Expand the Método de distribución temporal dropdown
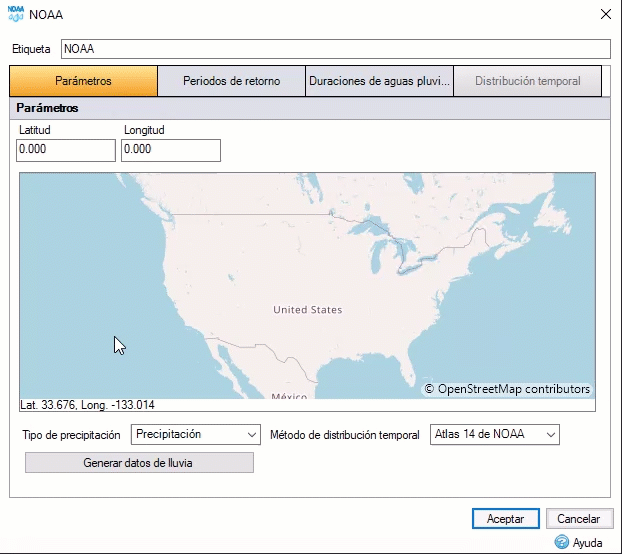The height and width of the screenshot is (554, 622). pos(495,435)
